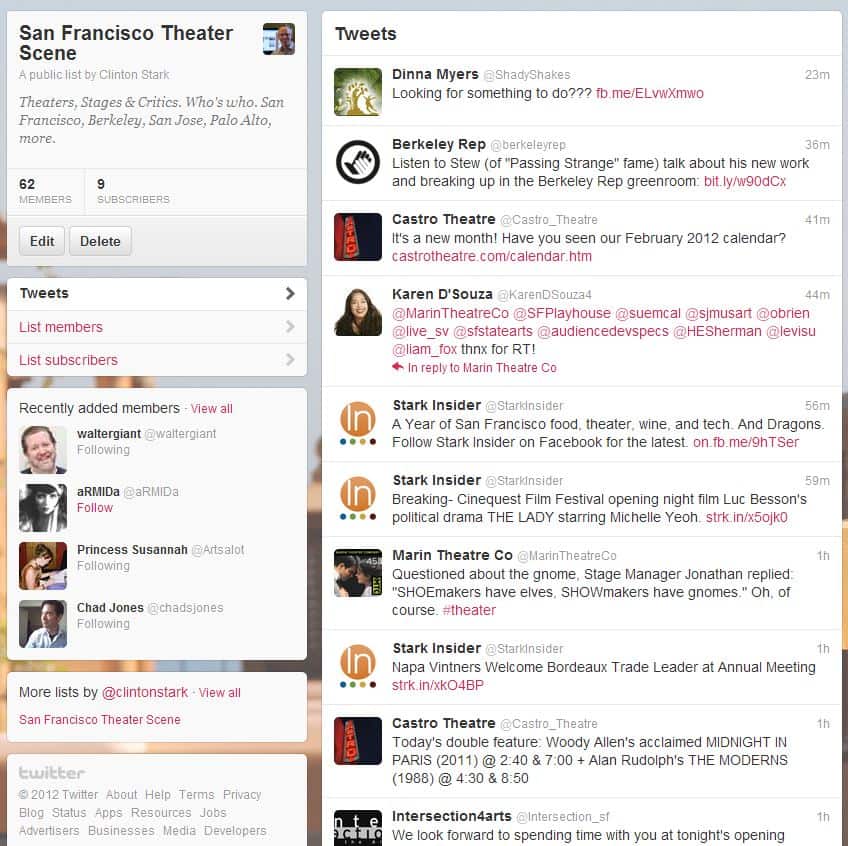Expand the Tweets section chevron
848x846 pixels.
pyautogui.click(x=290, y=294)
